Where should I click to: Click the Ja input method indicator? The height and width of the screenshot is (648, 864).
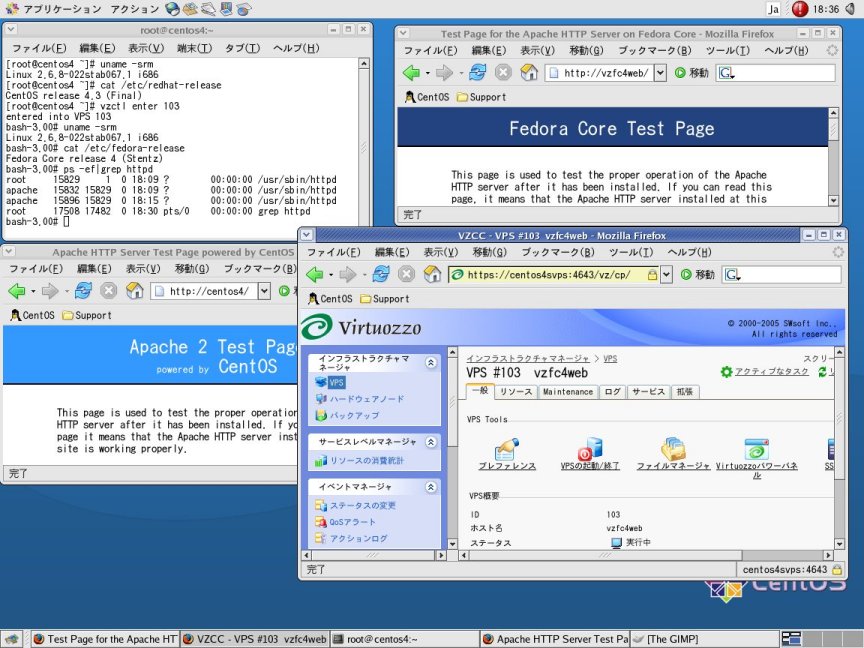774,9
